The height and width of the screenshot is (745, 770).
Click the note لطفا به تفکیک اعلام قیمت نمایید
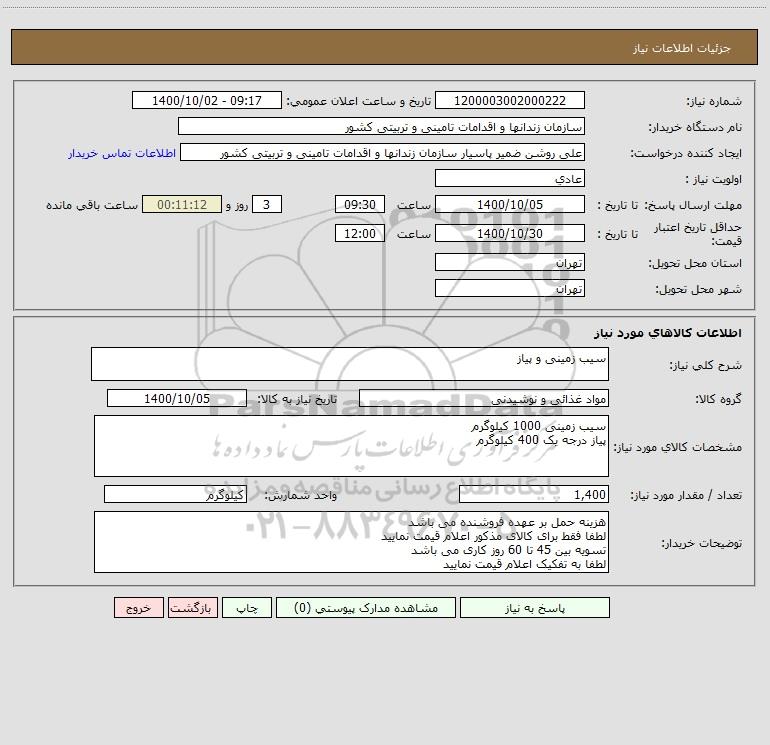tap(524, 564)
